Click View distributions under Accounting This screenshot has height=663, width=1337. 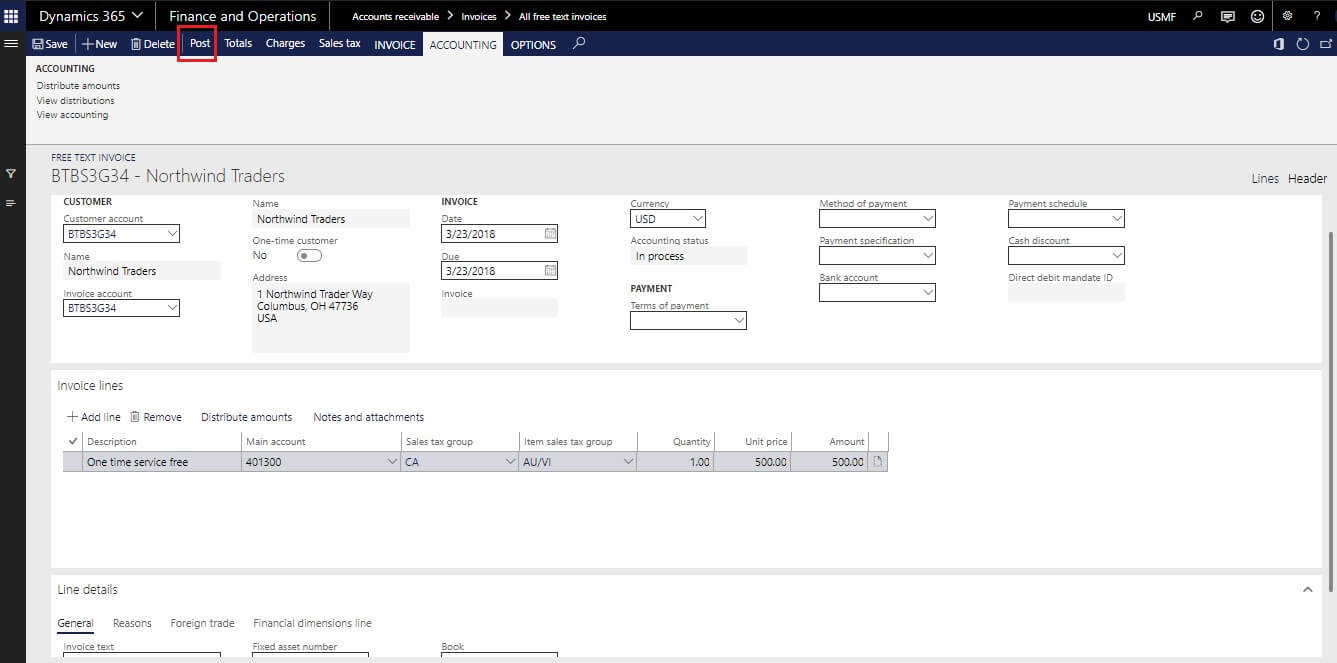[76, 100]
